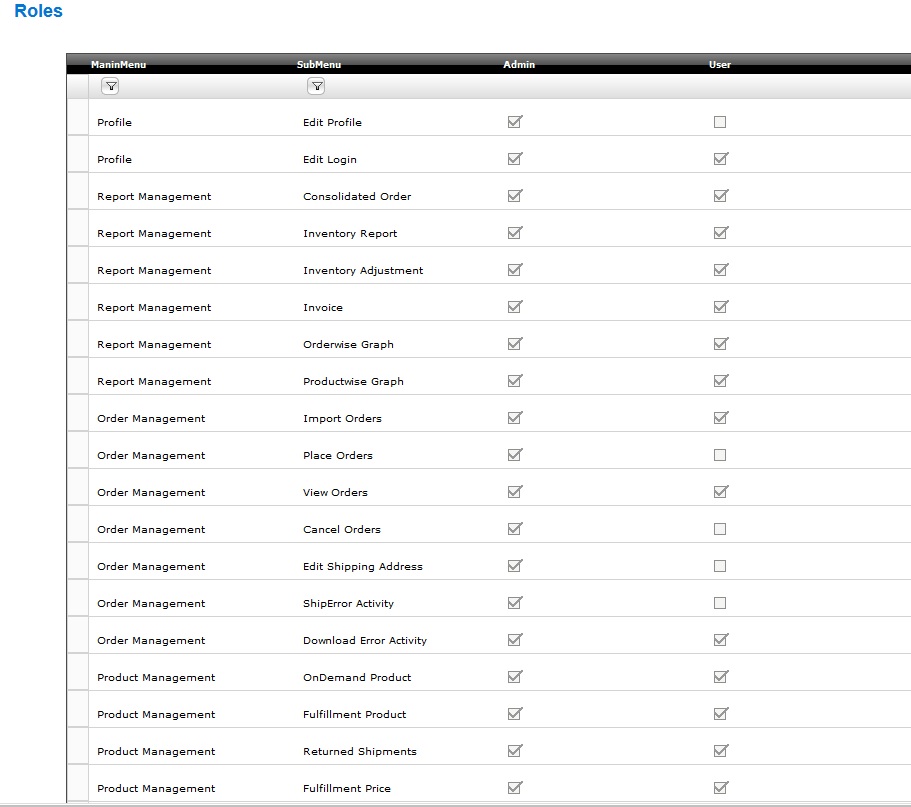Toggle Admin checkbox for Inventory Adjustment
Viewport: 911px width, 807px height.
pyautogui.click(x=515, y=270)
